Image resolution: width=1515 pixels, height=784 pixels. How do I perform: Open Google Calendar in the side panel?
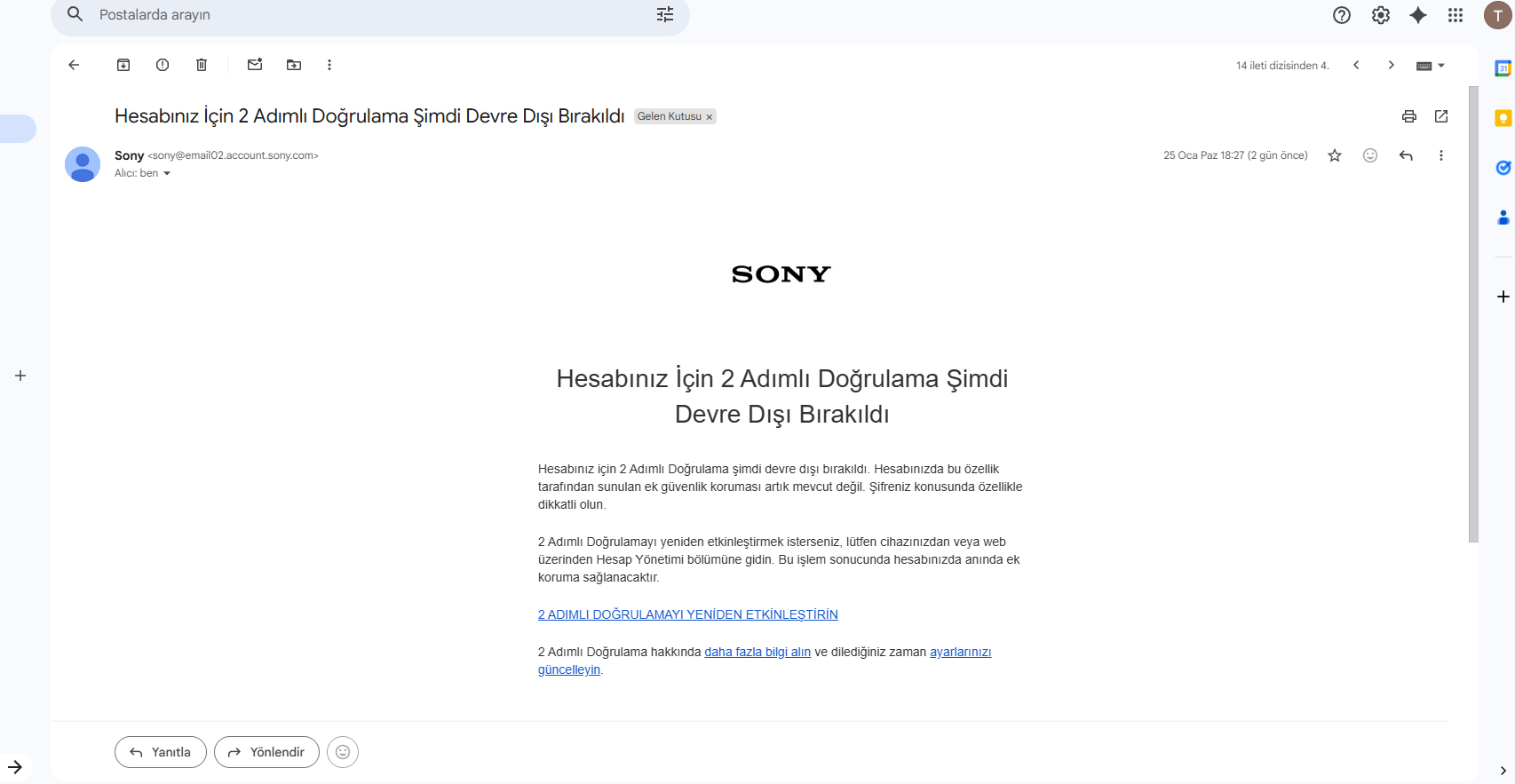[1503, 68]
